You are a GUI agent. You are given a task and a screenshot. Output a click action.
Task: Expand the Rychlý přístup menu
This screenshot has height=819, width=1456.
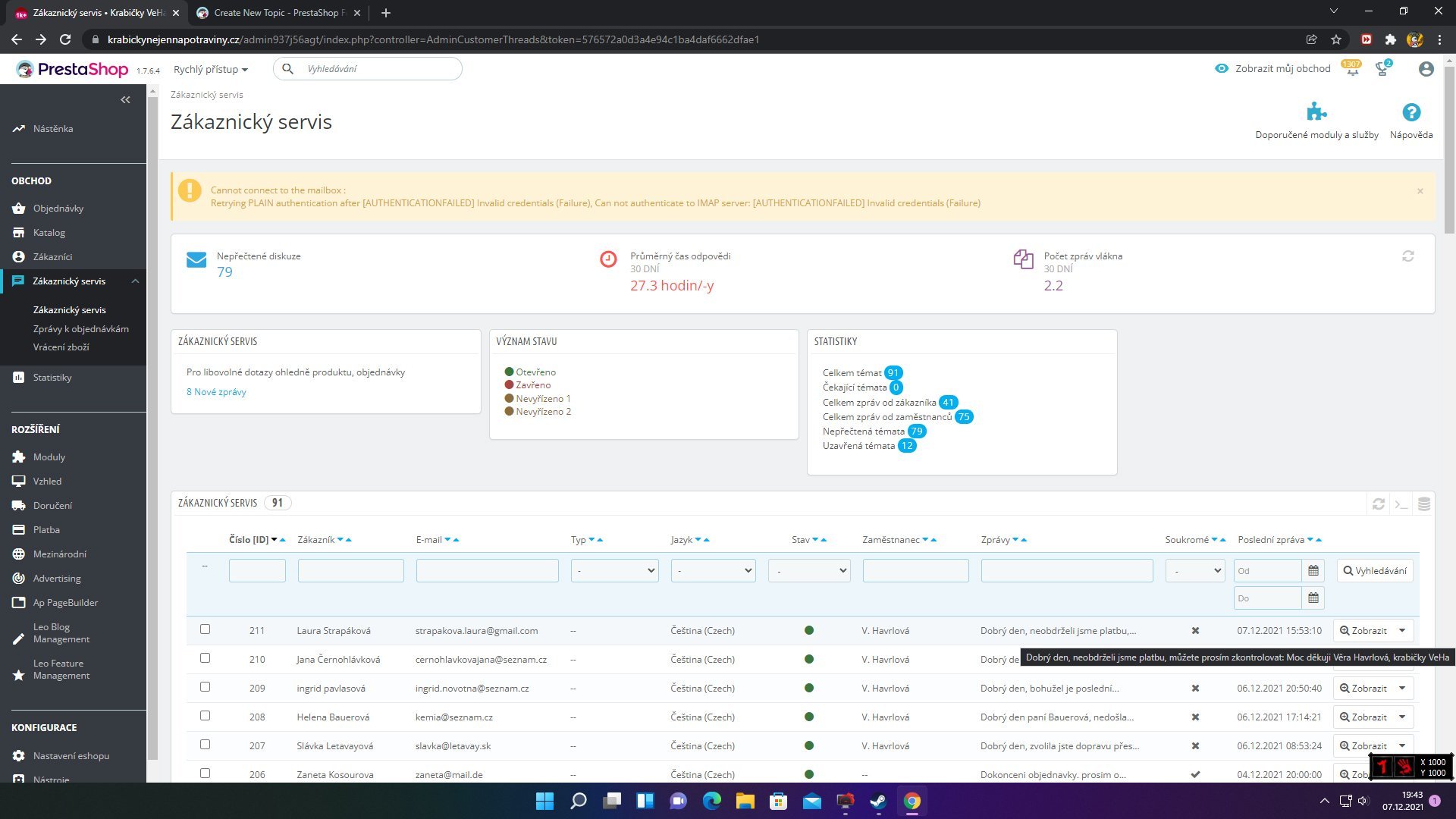point(210,69)
